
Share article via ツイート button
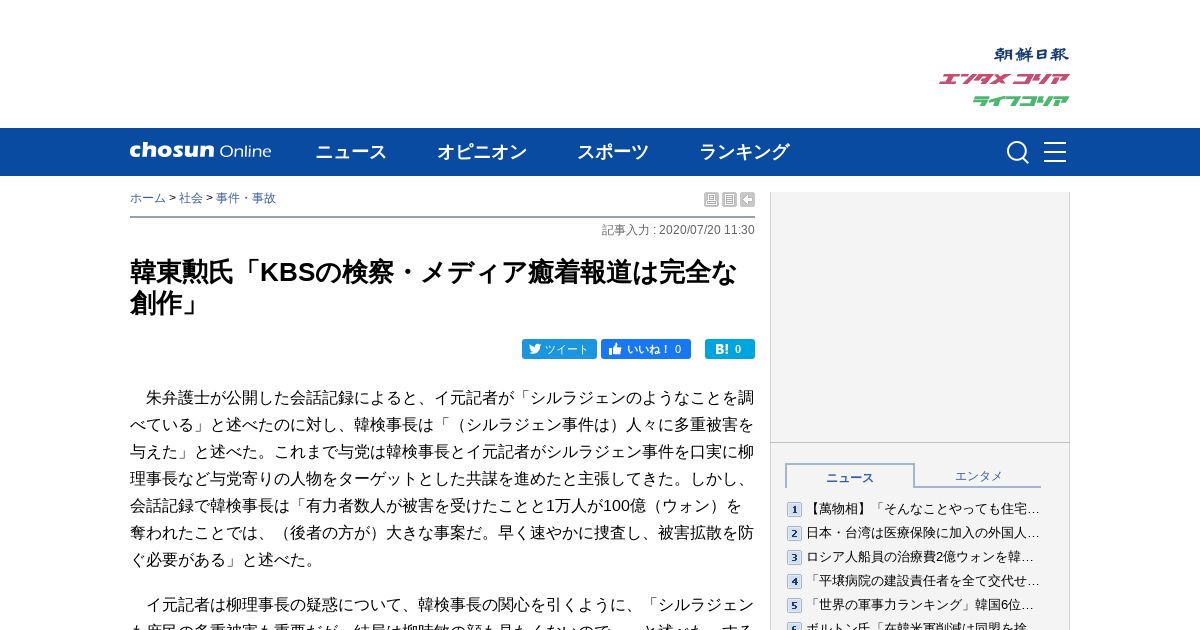[559, 349]
